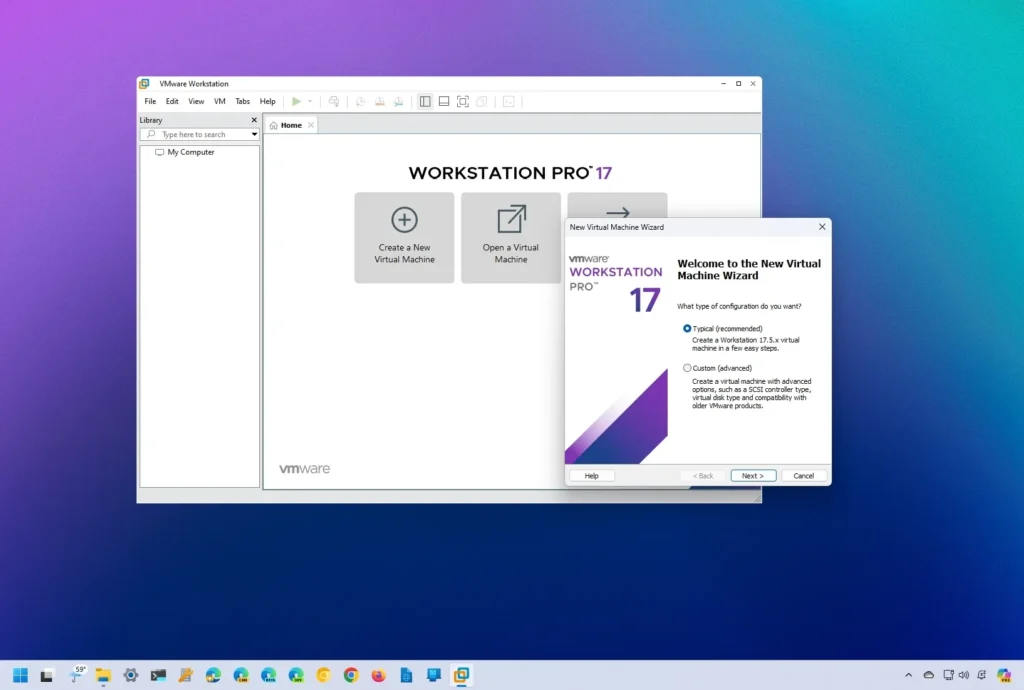
Task: Click the volume speaker tray icon
Action: tap(964, 675)
